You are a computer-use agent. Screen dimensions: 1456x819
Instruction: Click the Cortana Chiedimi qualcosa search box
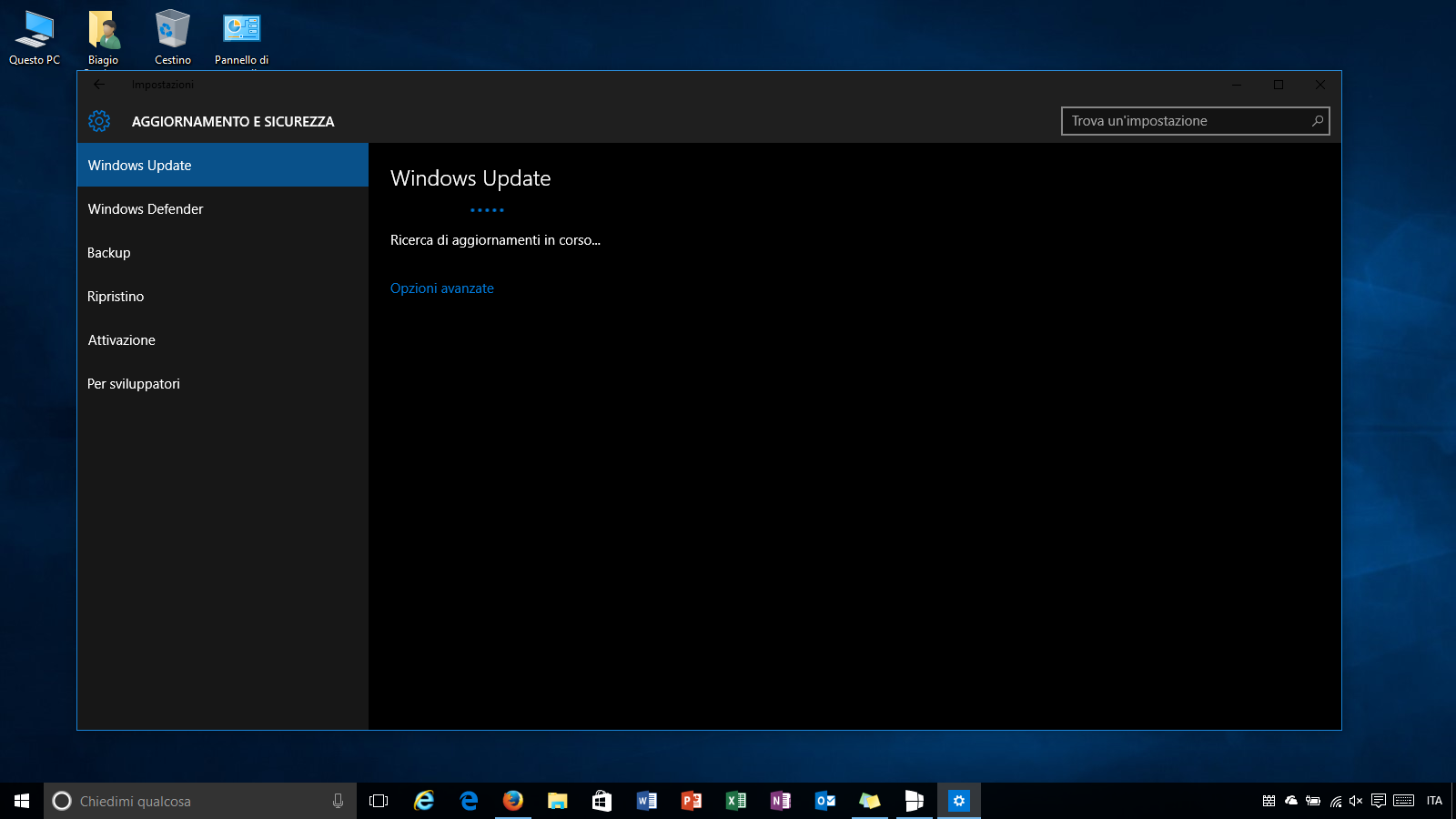point(200,801)
